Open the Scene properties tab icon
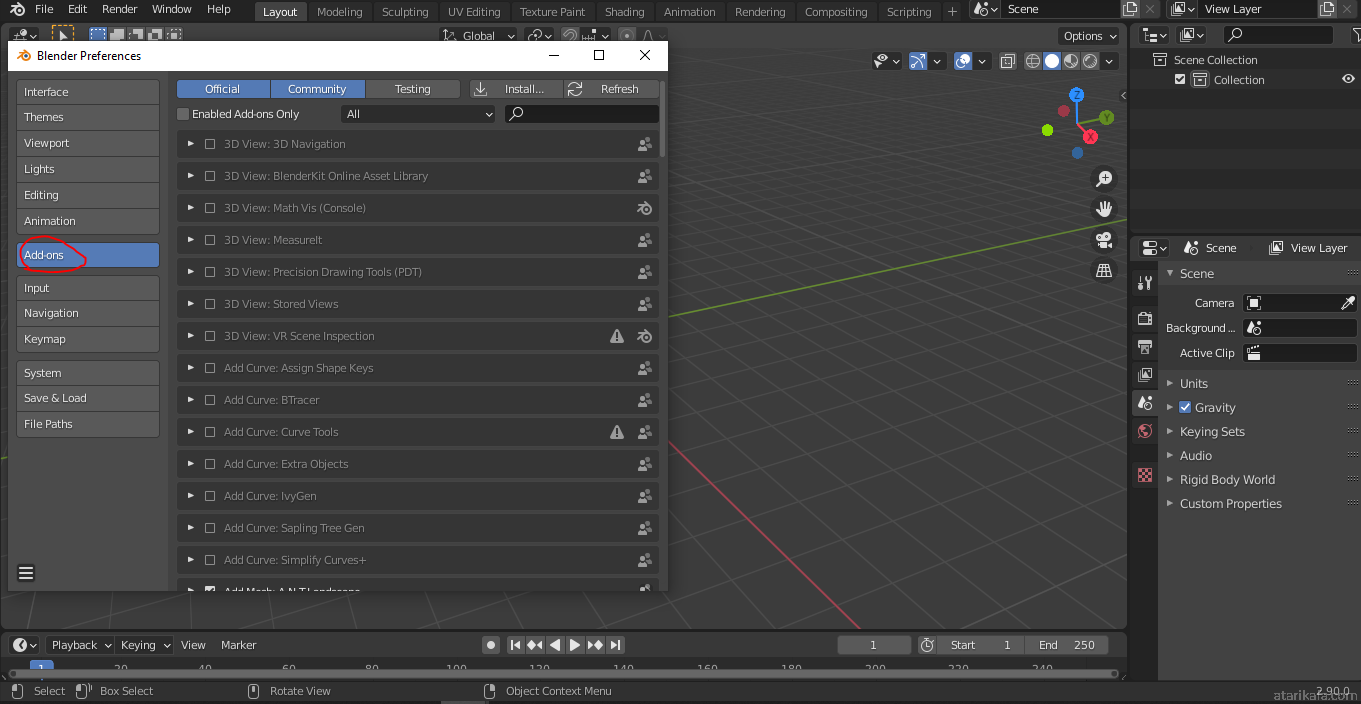Viewport: 1361px width, 704px height. [1145, 403]
